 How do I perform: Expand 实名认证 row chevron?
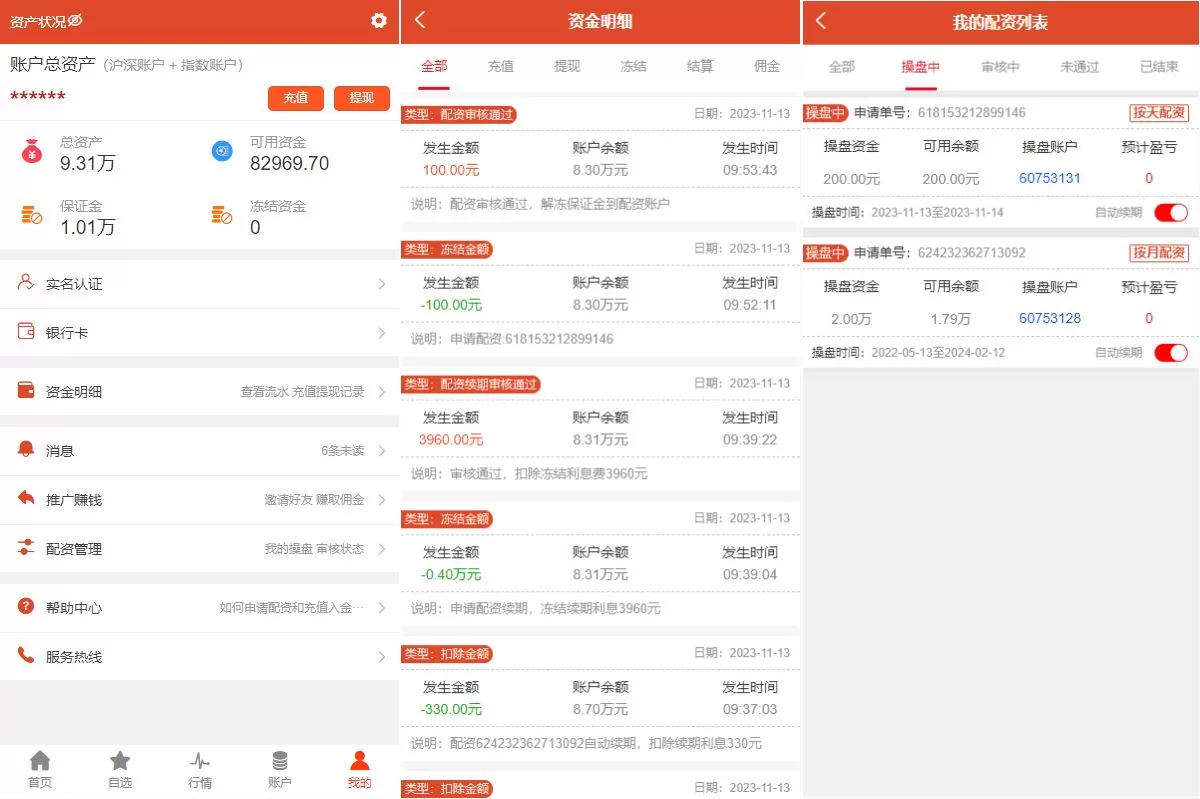click(x=382, y=284)
